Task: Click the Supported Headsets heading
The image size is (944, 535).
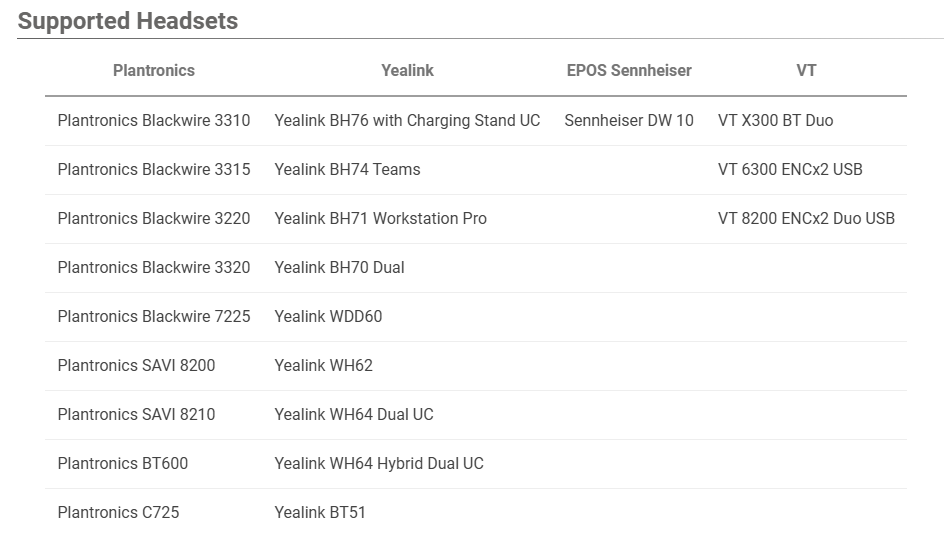Action: click(128, 21)
